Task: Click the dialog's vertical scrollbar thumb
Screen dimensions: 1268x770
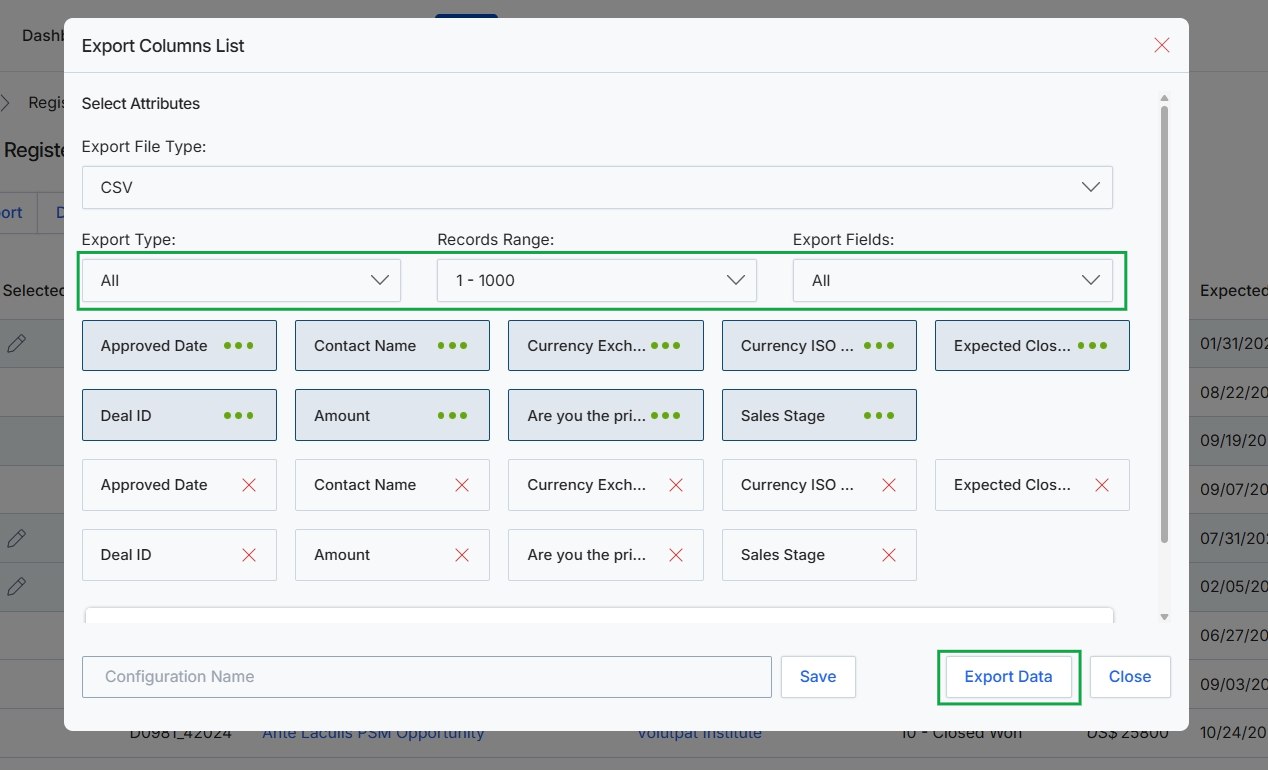Action: click(x=1164, y=324)
